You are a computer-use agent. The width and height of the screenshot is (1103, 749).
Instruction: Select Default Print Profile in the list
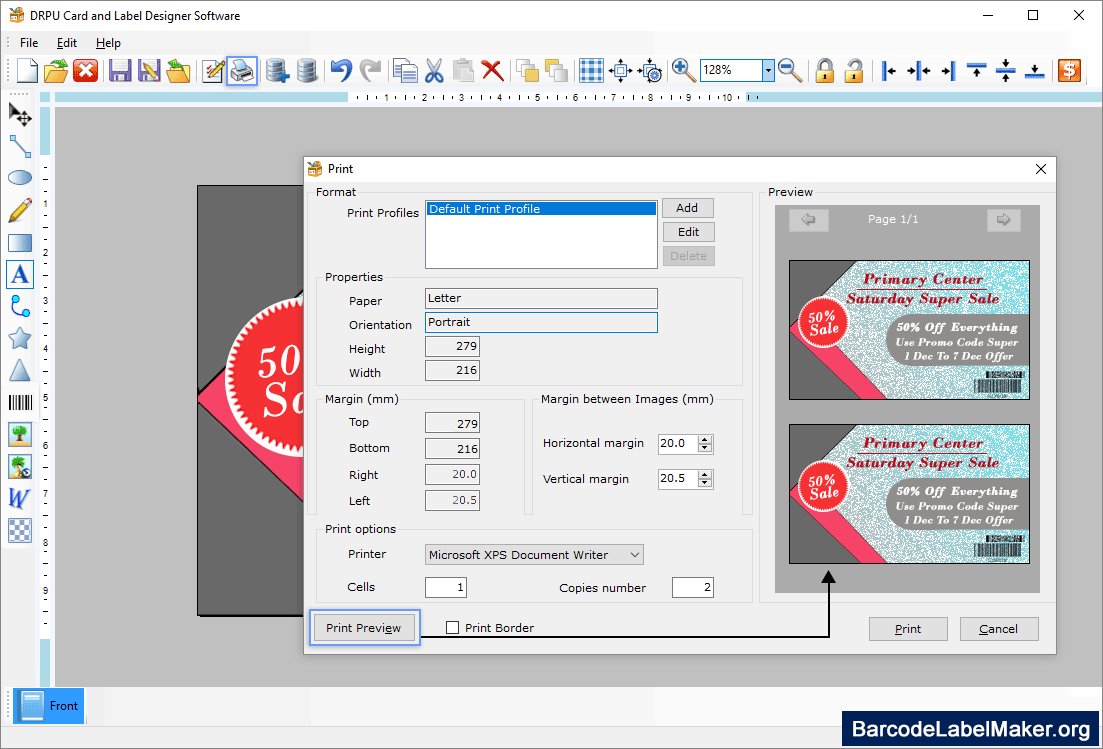click(541, 209)
